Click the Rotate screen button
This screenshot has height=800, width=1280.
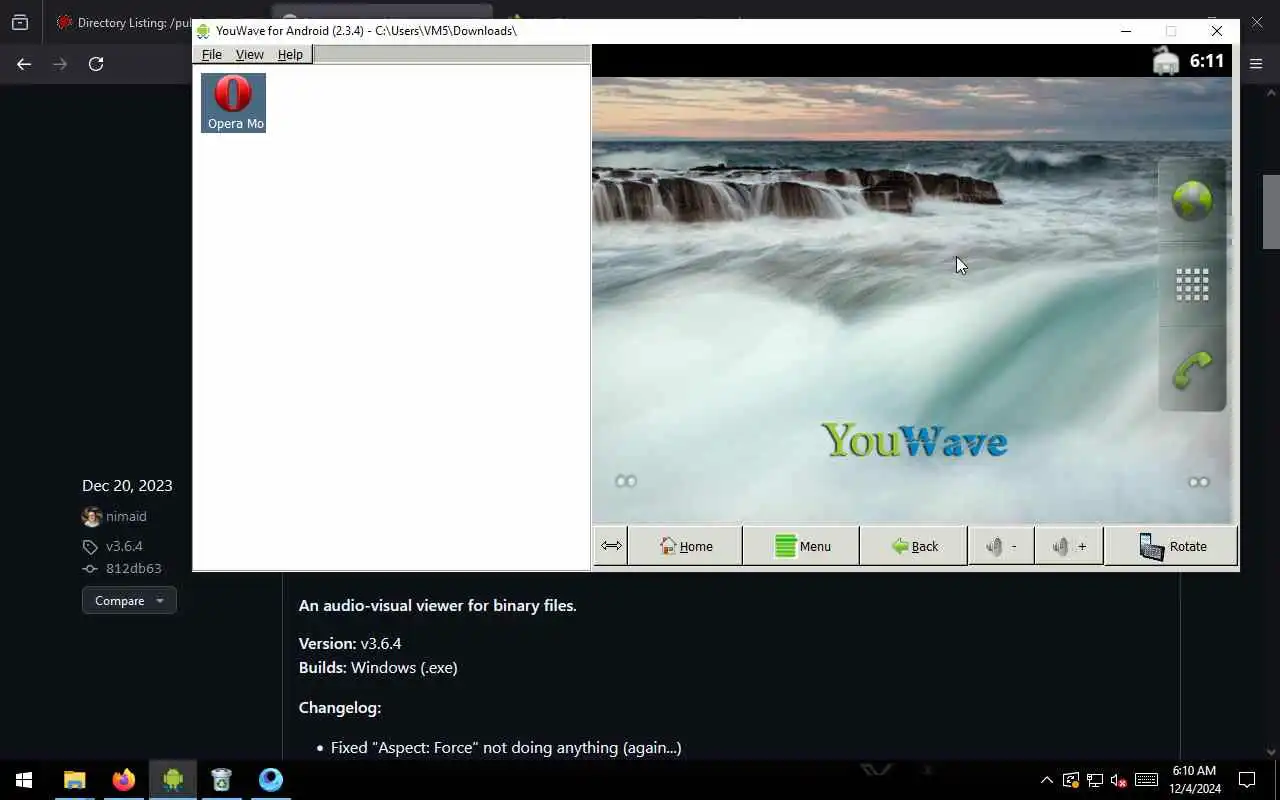[1171, 546]
